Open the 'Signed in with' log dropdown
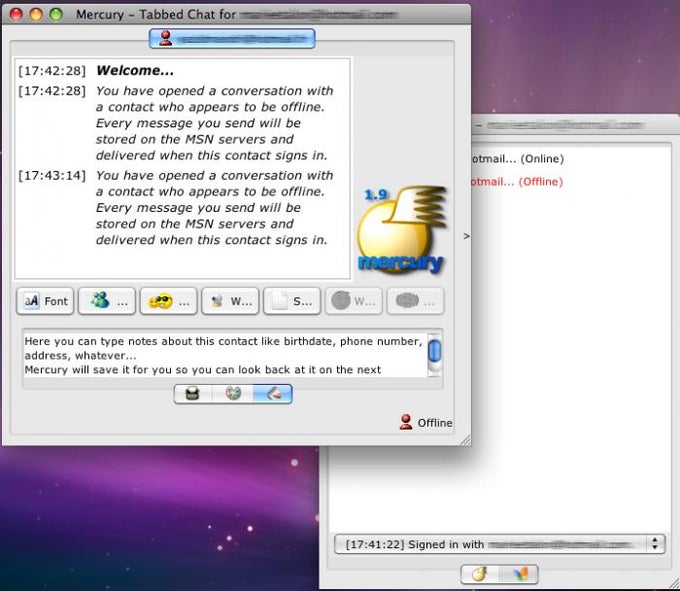680x591 pixels. (x=500, y=544)
